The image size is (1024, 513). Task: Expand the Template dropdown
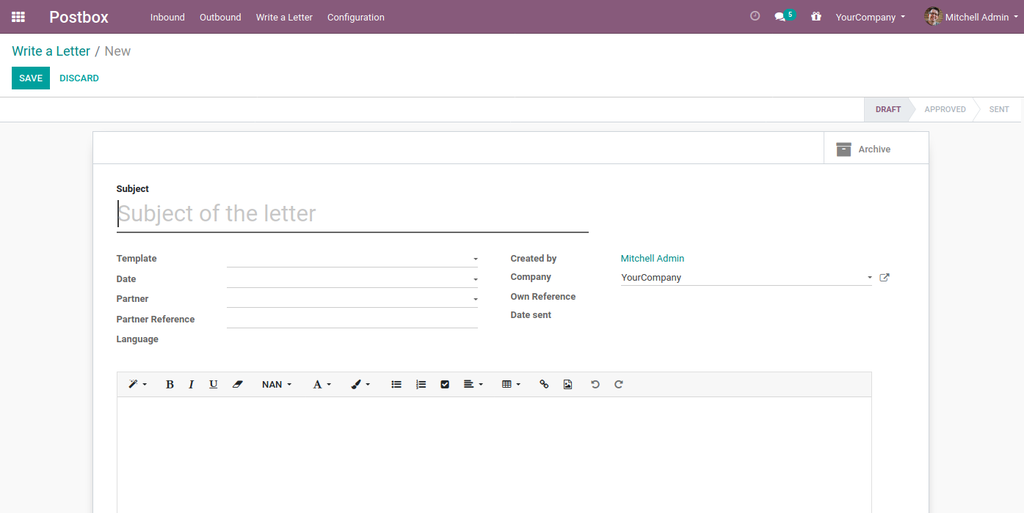tap(475, 259)
